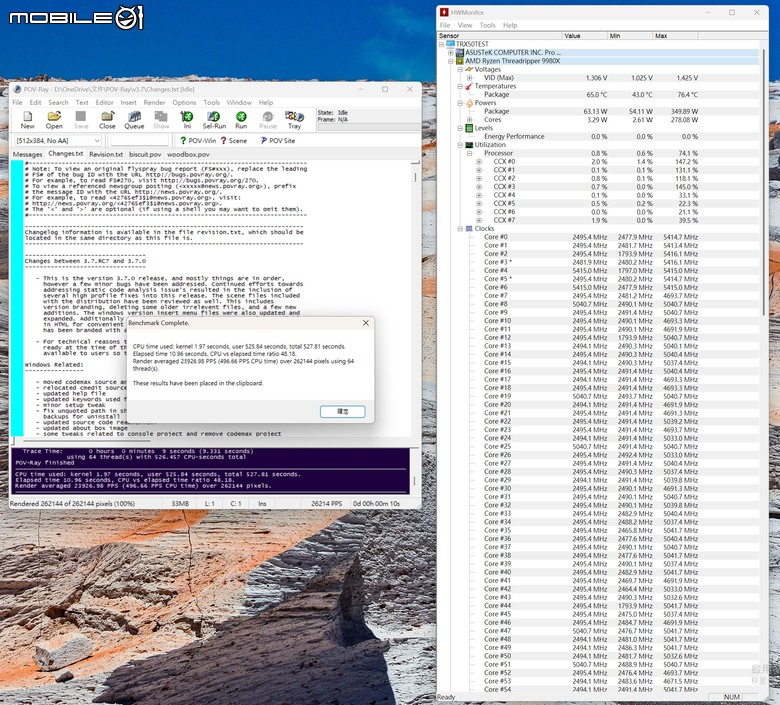Image resolution: width=780 pixels, height=705 pixels.
Task: Open POV-Ray Options menu
Action: (184, 102)
